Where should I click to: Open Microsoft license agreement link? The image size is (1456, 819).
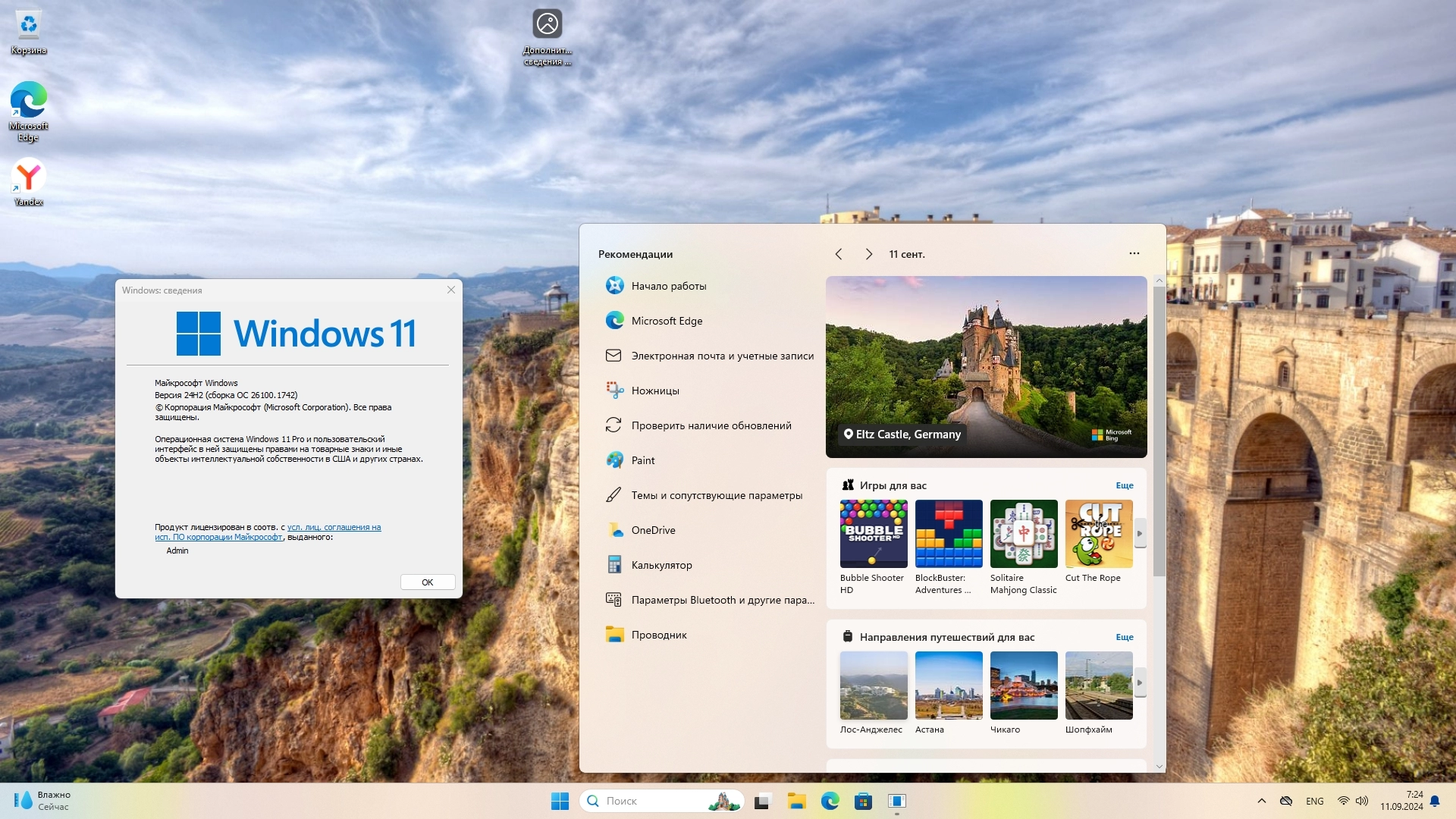coord(334,527)
